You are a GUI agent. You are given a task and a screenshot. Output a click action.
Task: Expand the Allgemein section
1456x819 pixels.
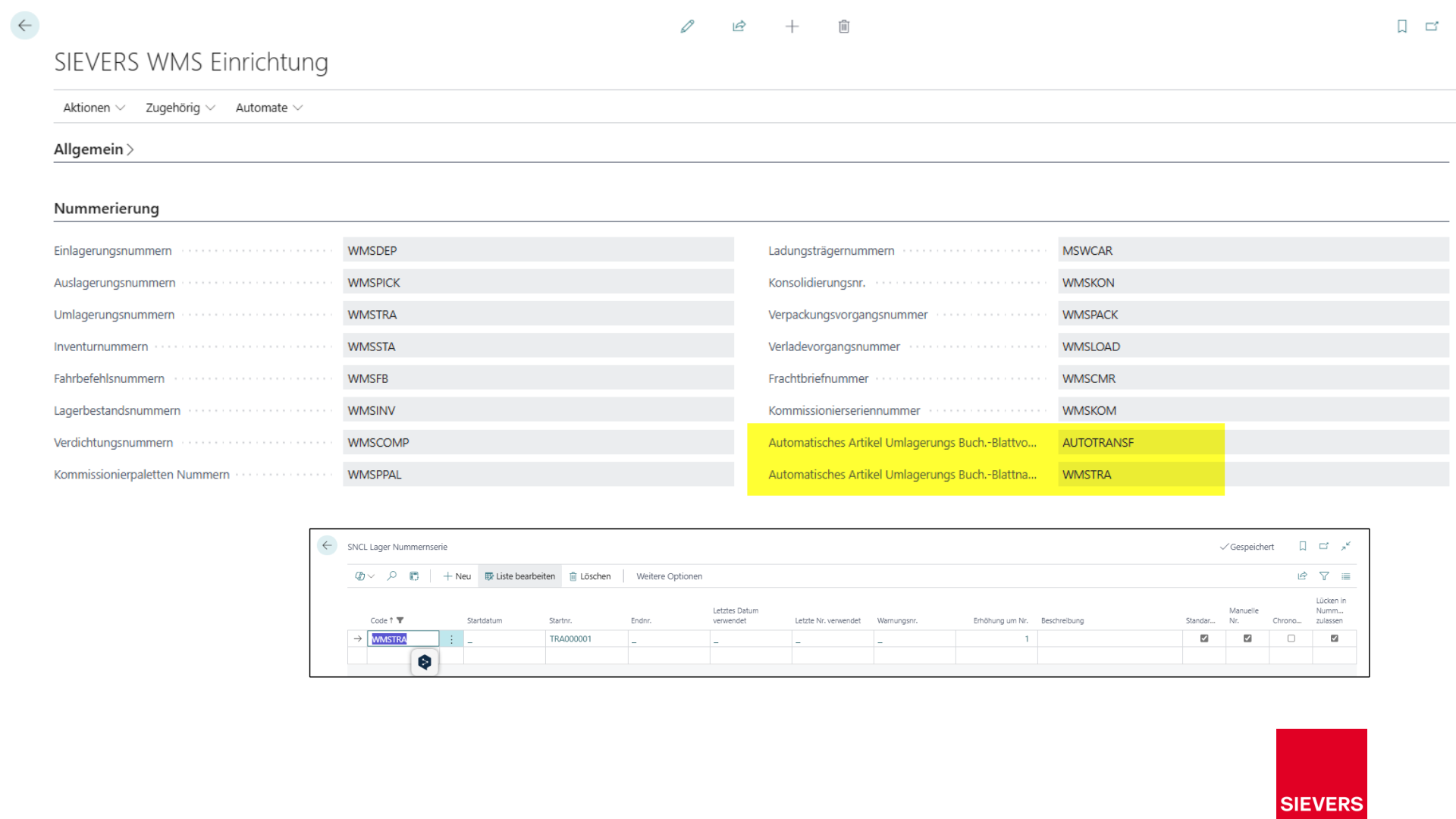click(x=93, y=149)
